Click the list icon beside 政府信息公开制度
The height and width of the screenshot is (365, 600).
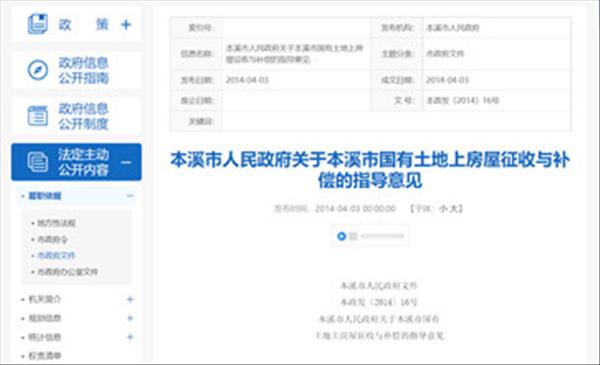point(38,116)
